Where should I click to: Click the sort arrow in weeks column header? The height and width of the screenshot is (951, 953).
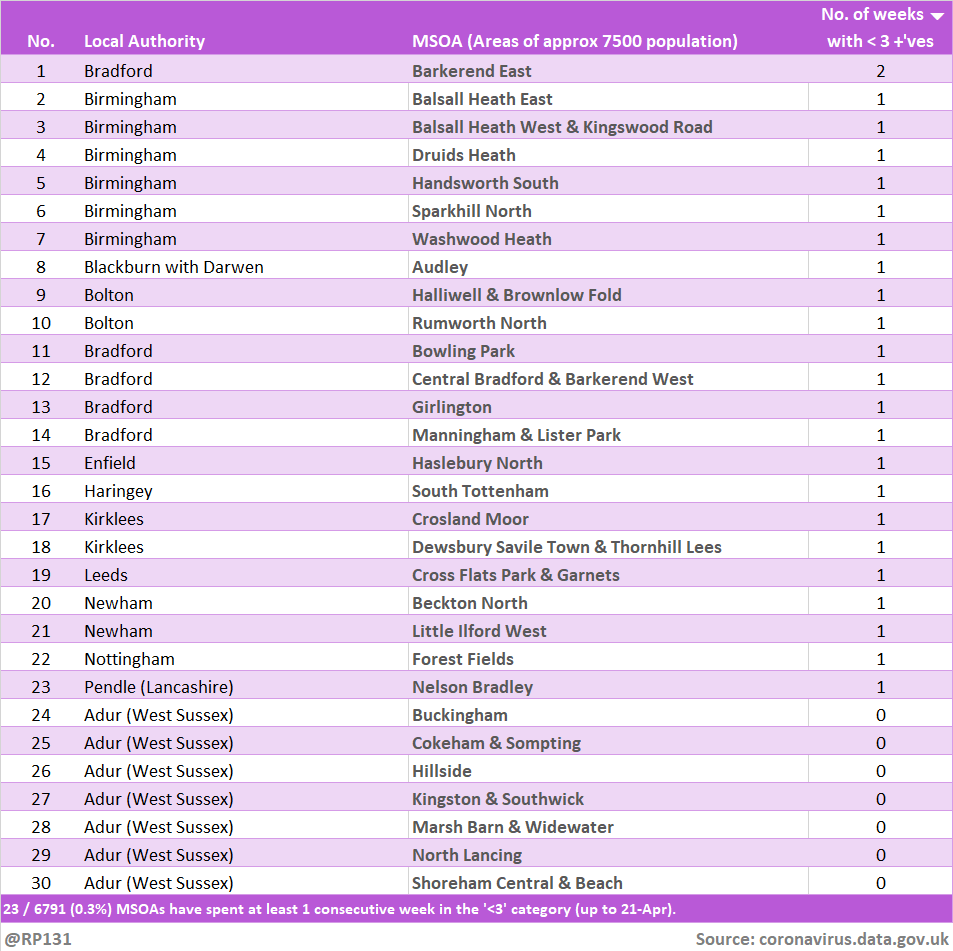pos(937,16)
